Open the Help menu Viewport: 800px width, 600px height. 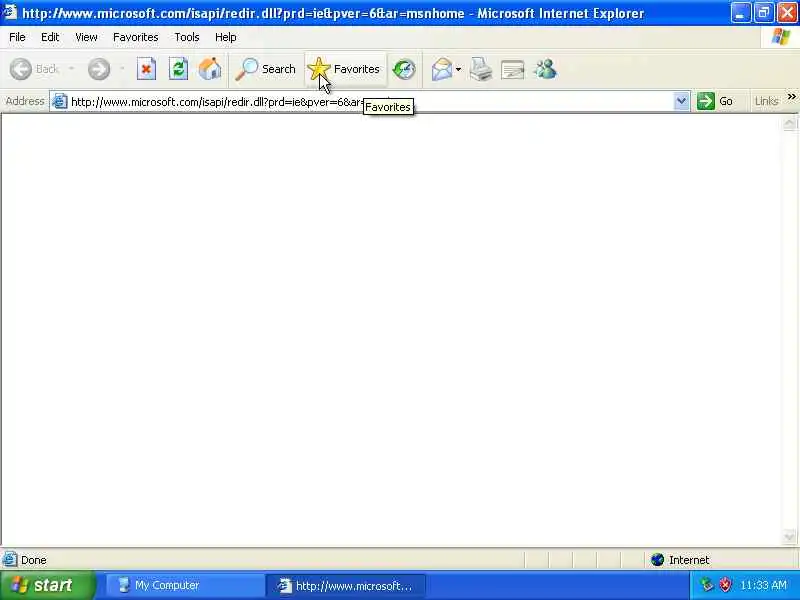coord(225,37)
